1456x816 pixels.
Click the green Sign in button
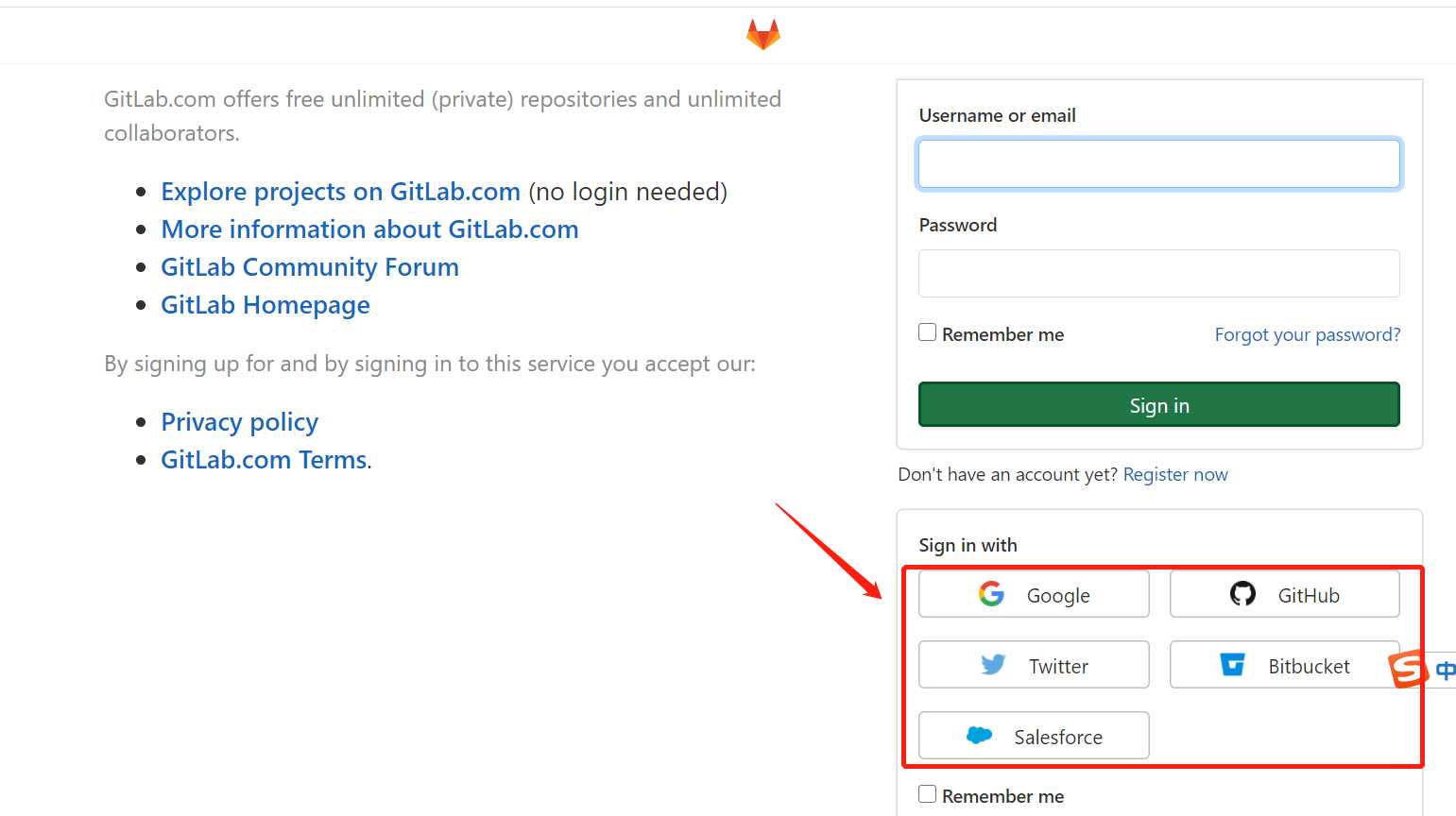[1159, 405]
